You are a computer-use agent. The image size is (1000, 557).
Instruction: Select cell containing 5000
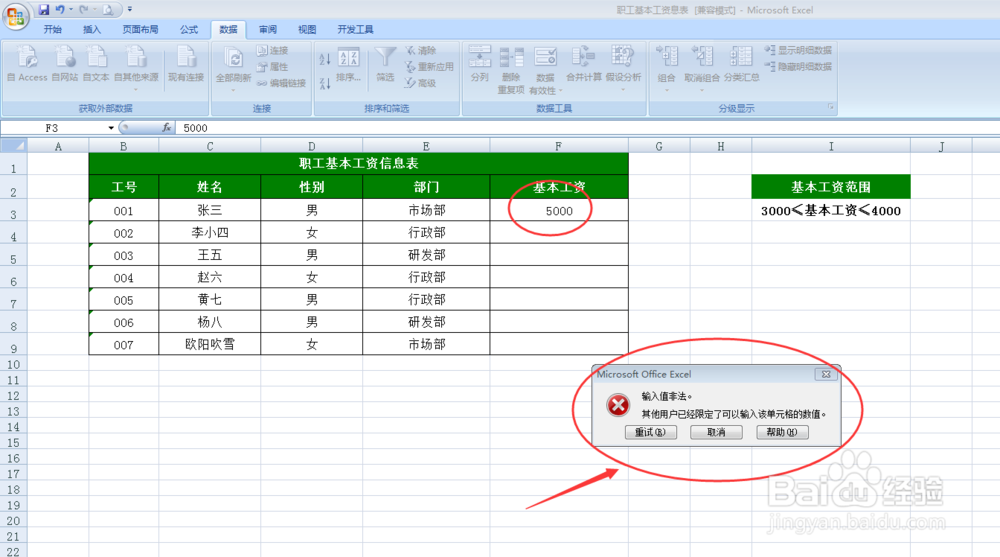[559, 211]
